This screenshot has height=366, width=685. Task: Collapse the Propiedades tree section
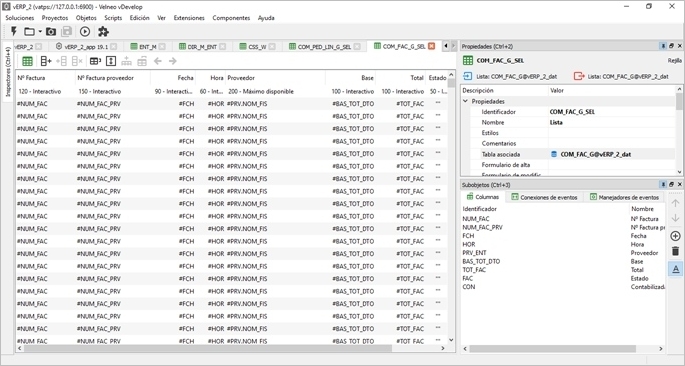pyautogui.click(x=465, y=101)
